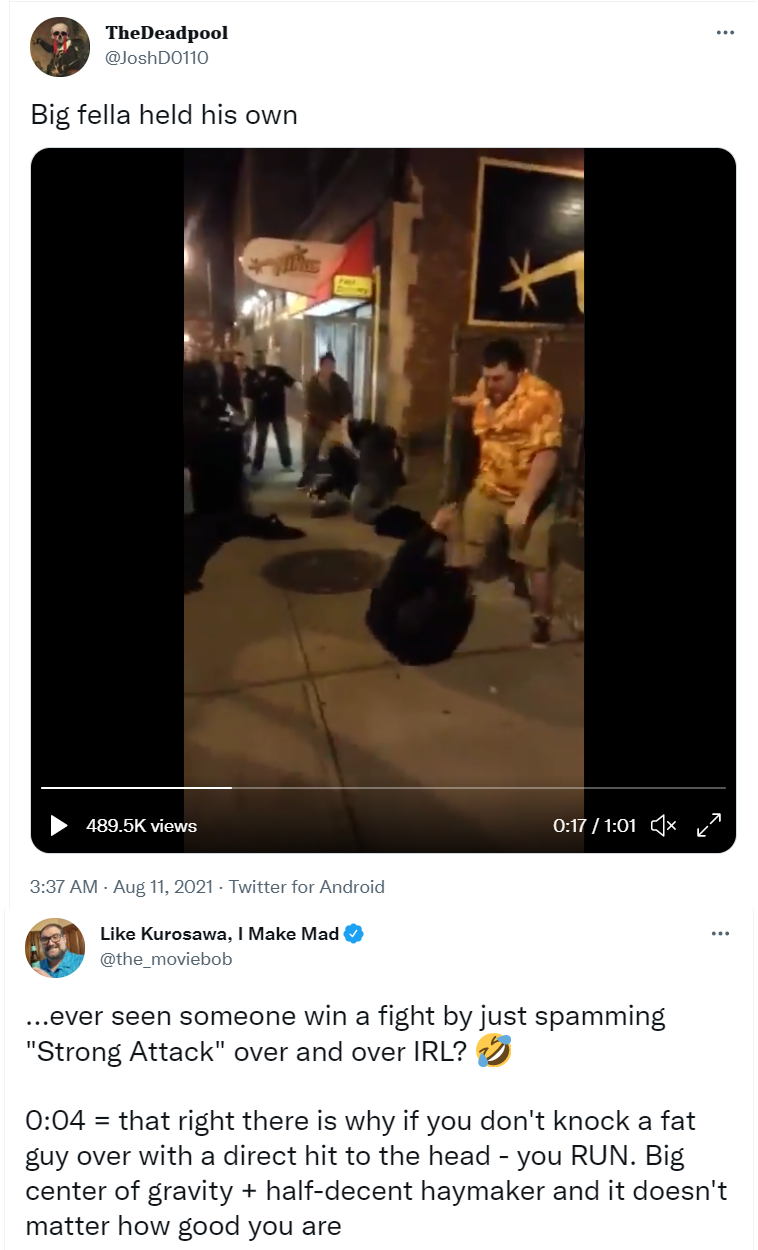The height and width of the screenshot is (1250, 758).
Task: Click the @JoshD0110 handle
Action: pyautogui.click(x=156, y=58)
